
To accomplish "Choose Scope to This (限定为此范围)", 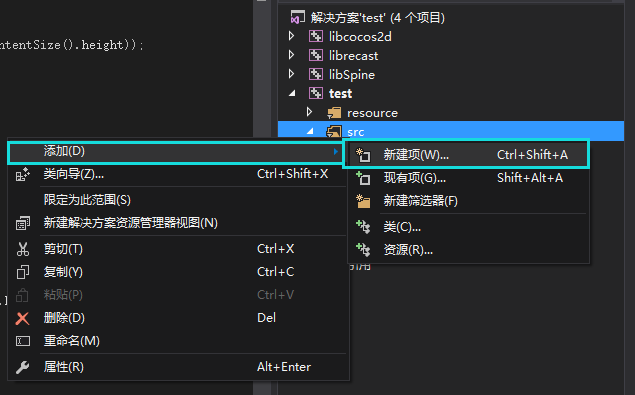I will [178, 200].
